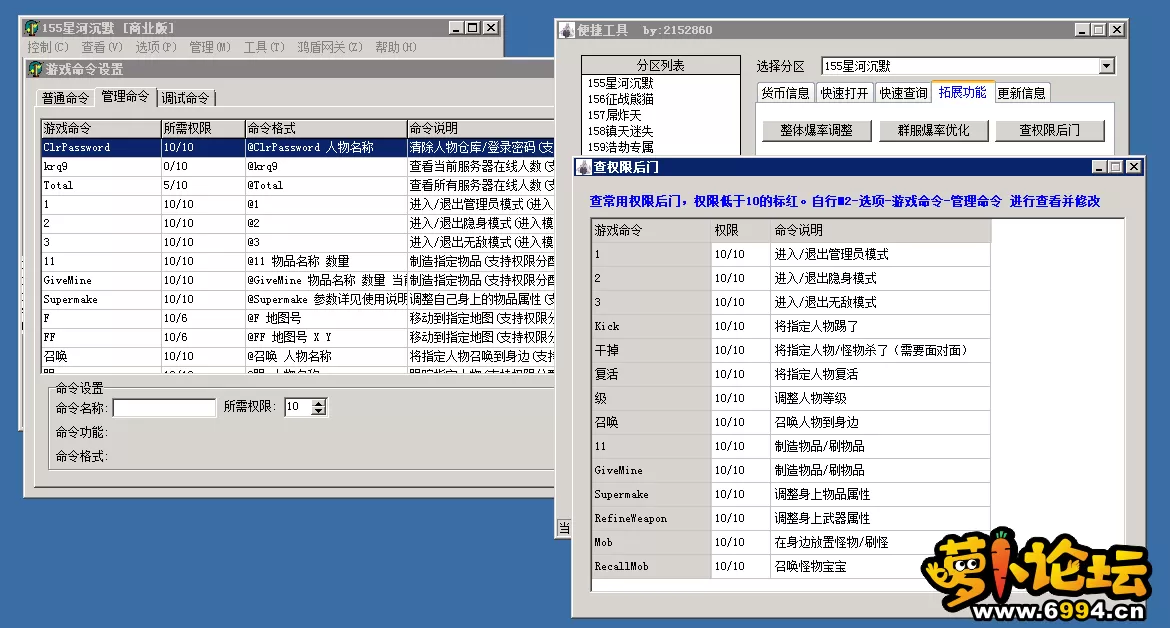Select the Kick row in 查权限后门

791,326
